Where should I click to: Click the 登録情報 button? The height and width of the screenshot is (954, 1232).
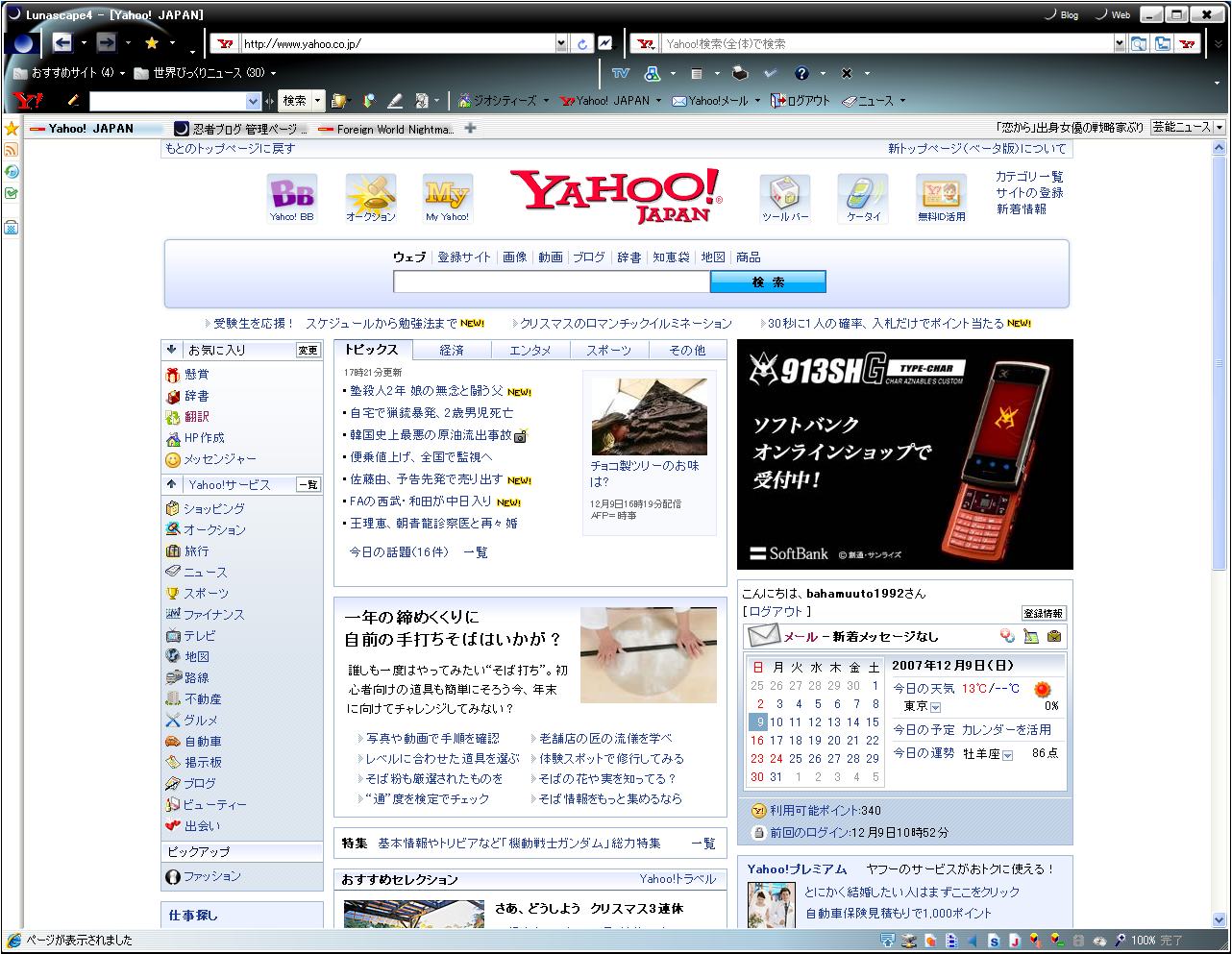(x=1044, y=613)
